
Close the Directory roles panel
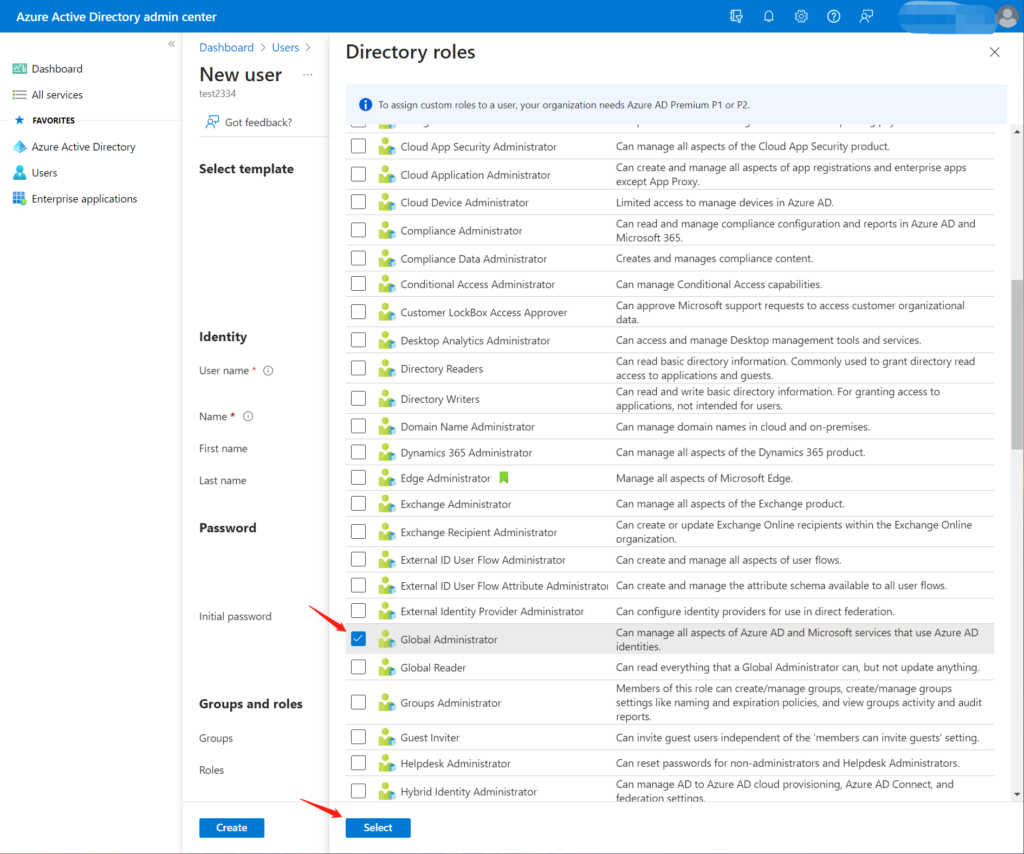pyautogui.click(x=994, y=52)
